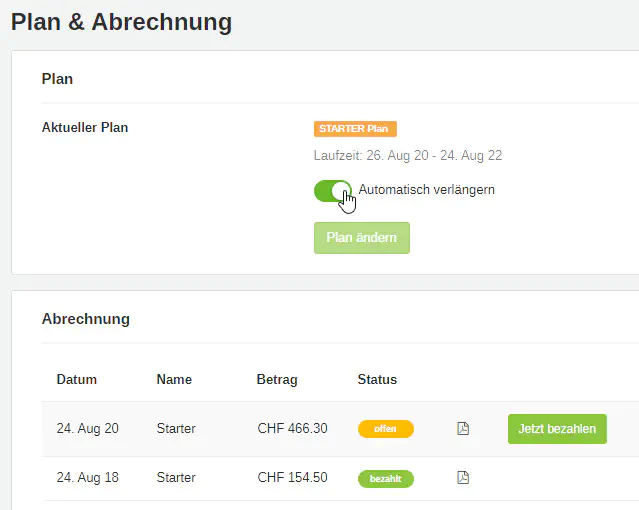Click the Betrag column header

click(x=277, y=380)
